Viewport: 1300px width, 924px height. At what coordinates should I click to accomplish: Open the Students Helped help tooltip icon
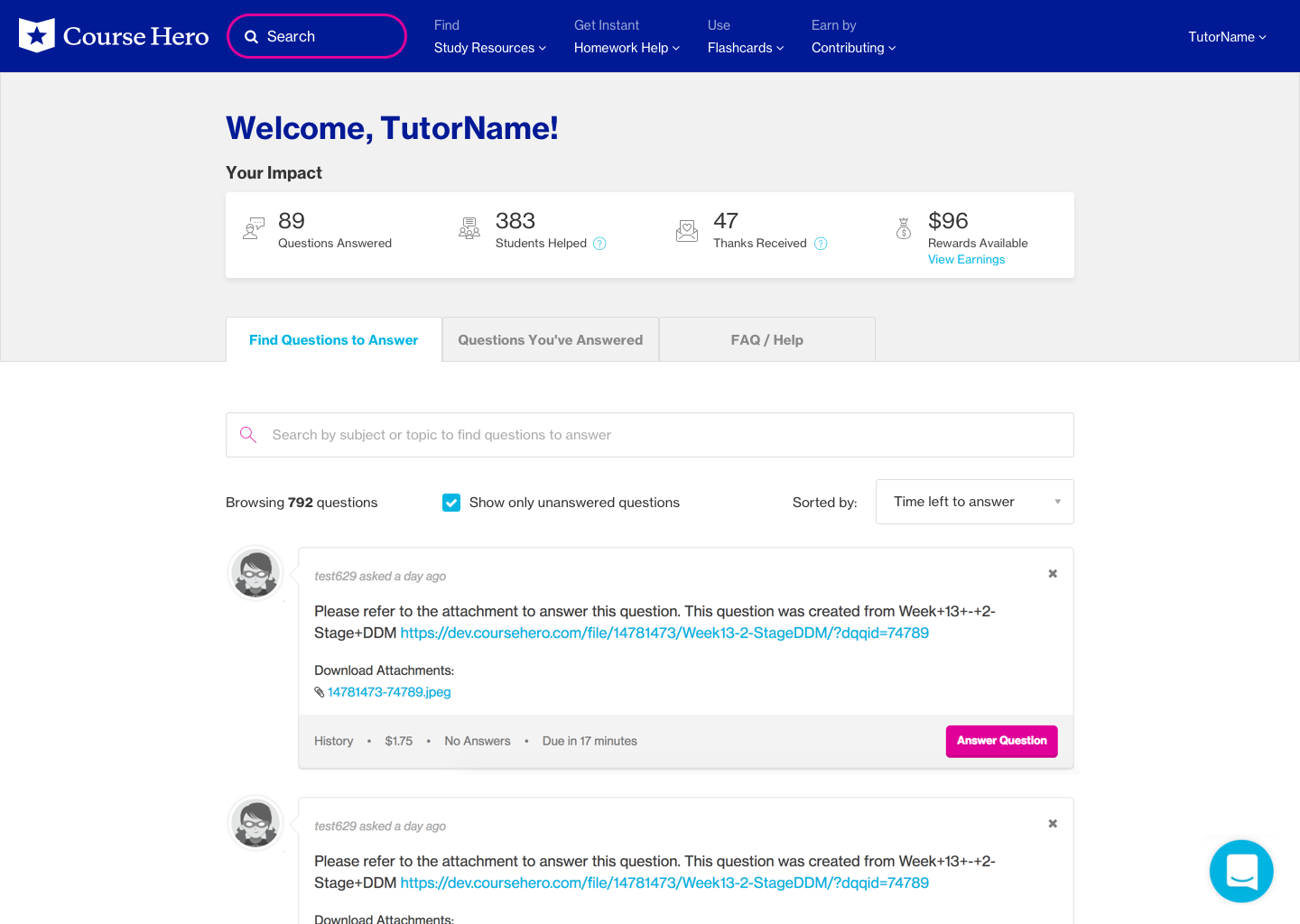[x=599, y=244]
